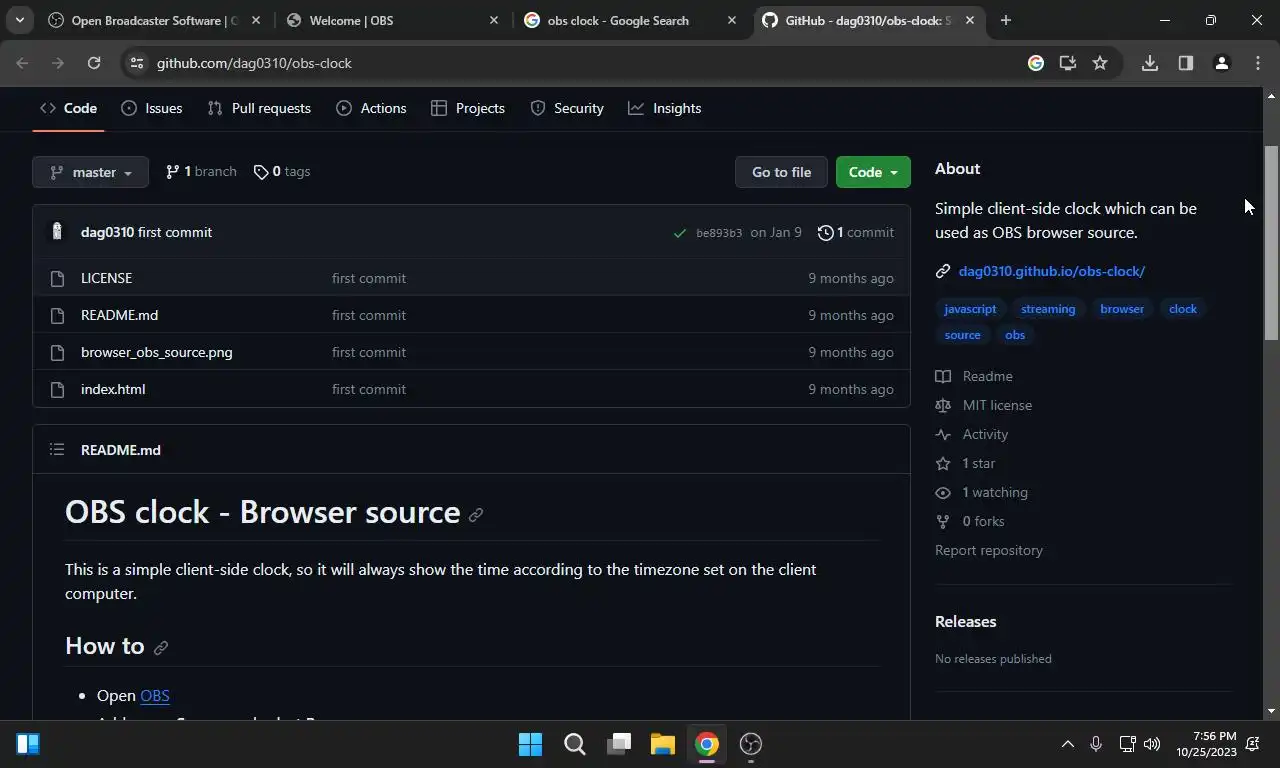The image size is (1280, 768).
Task: Click dag0310 avatar in commit row
Action: 57,232
